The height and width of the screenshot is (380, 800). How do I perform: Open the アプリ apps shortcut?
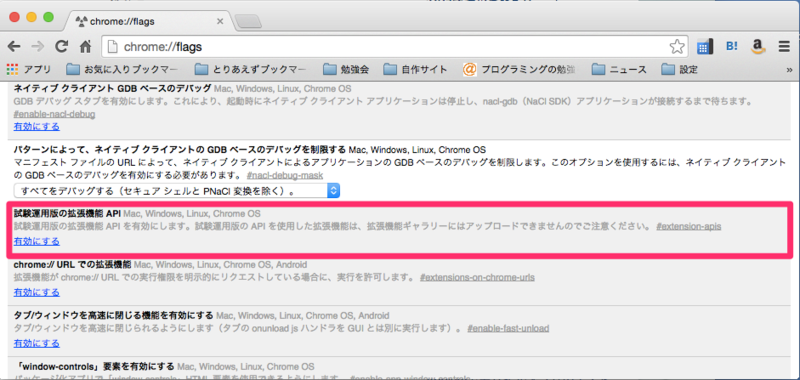[29, 69]
